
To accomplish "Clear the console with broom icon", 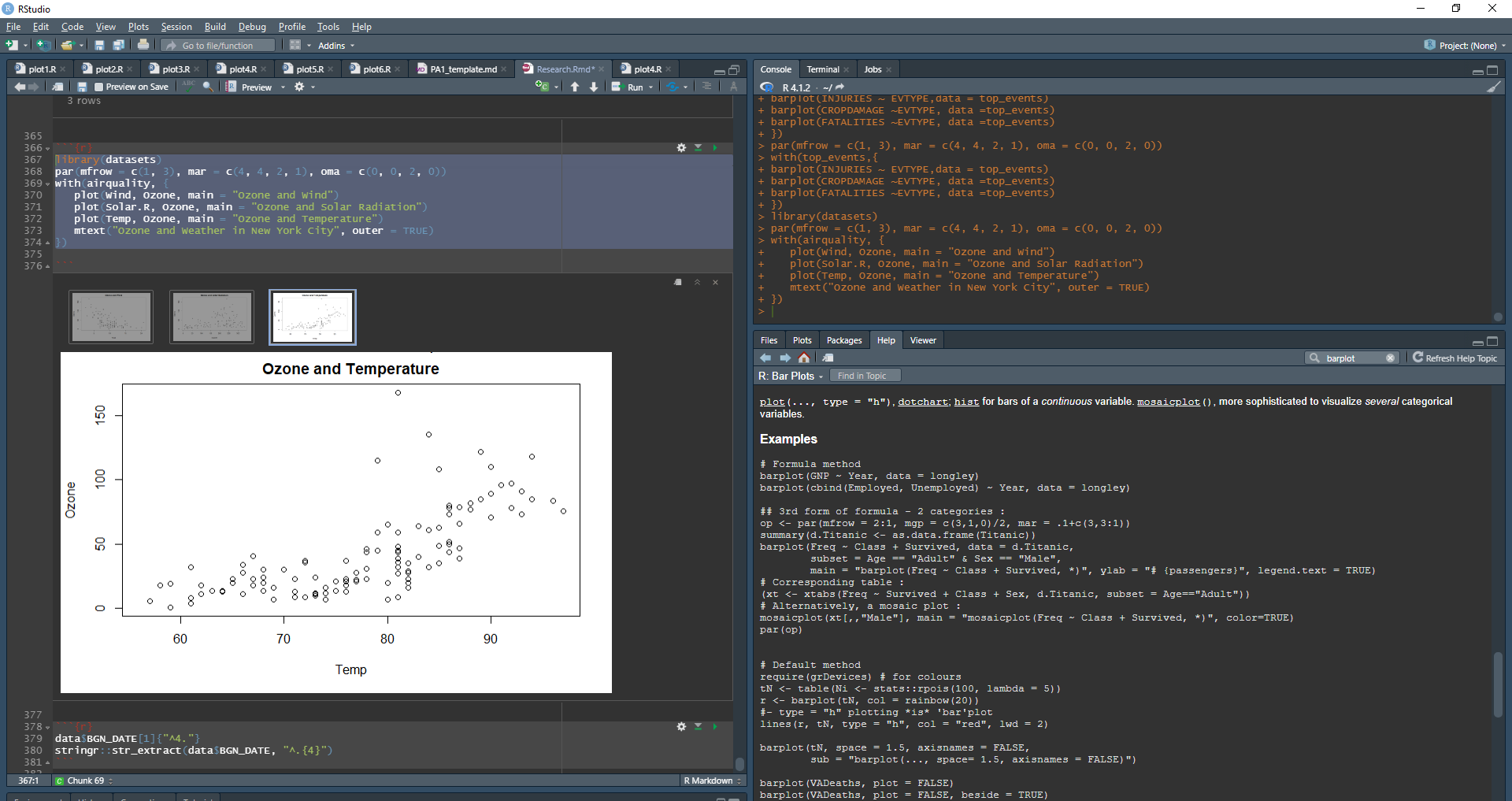I will coord(1494,87).
